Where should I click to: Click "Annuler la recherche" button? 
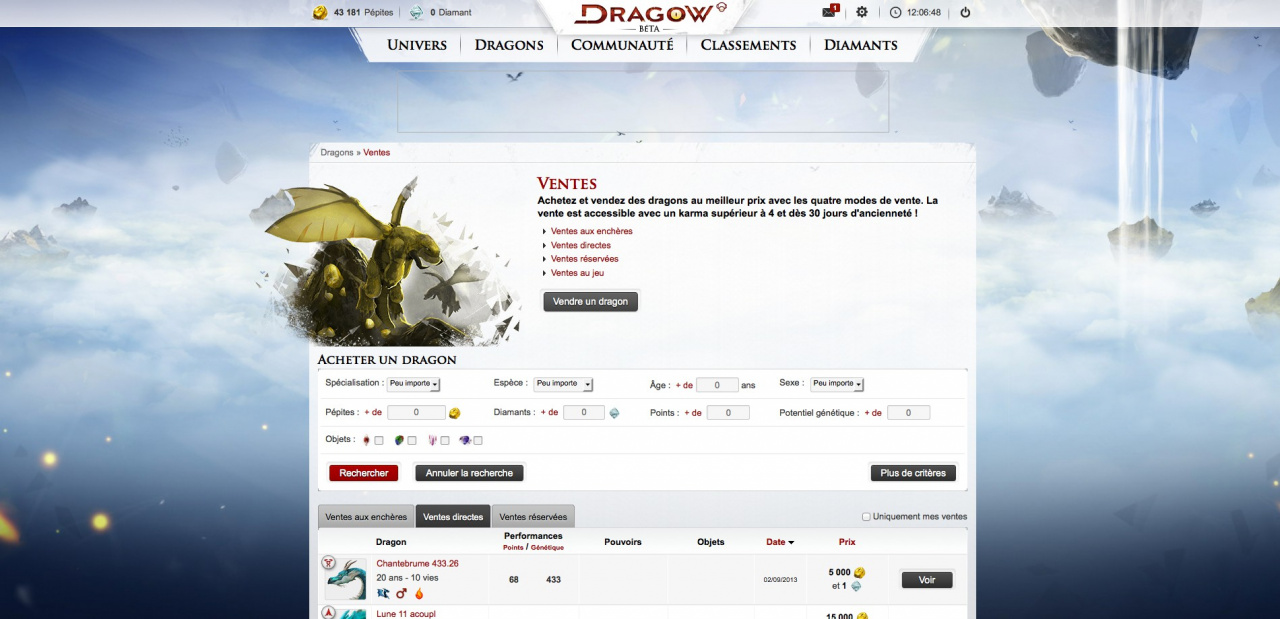pyautogui.click(x=469, y=473)
